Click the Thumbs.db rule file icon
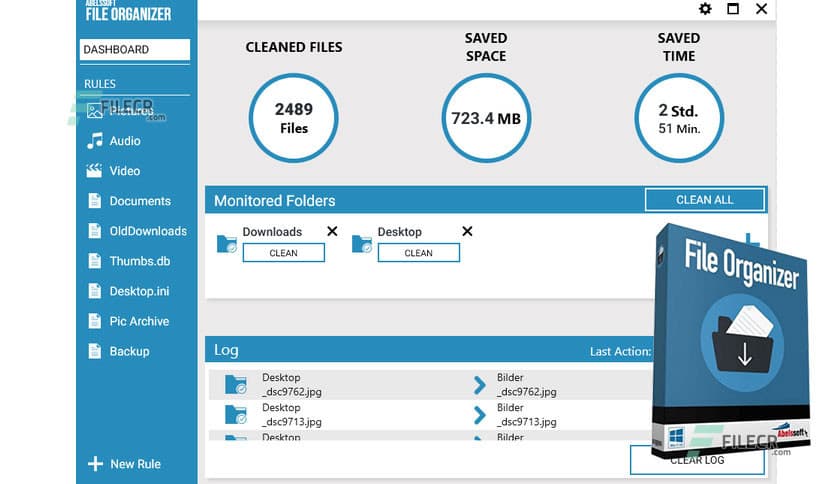 tap(94, 261)
